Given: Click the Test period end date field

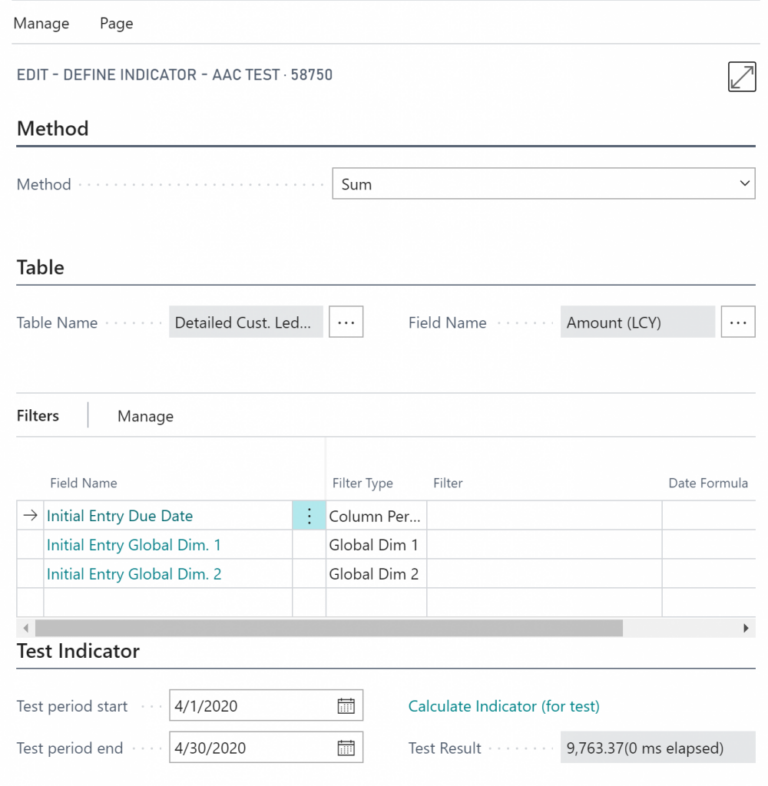Looking at the screenshot, I should point(266,747).
